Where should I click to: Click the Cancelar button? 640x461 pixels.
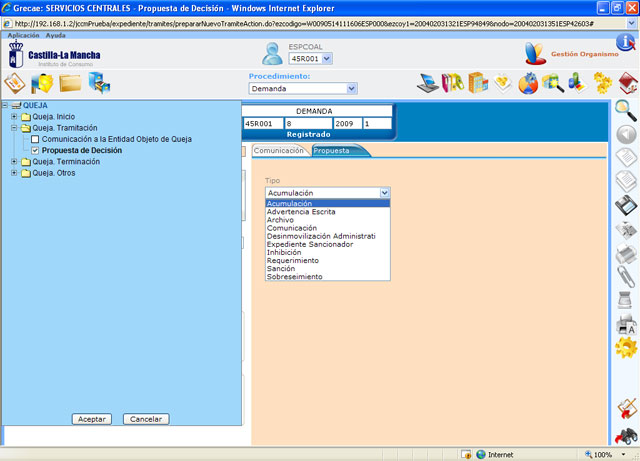pos(147,419)
